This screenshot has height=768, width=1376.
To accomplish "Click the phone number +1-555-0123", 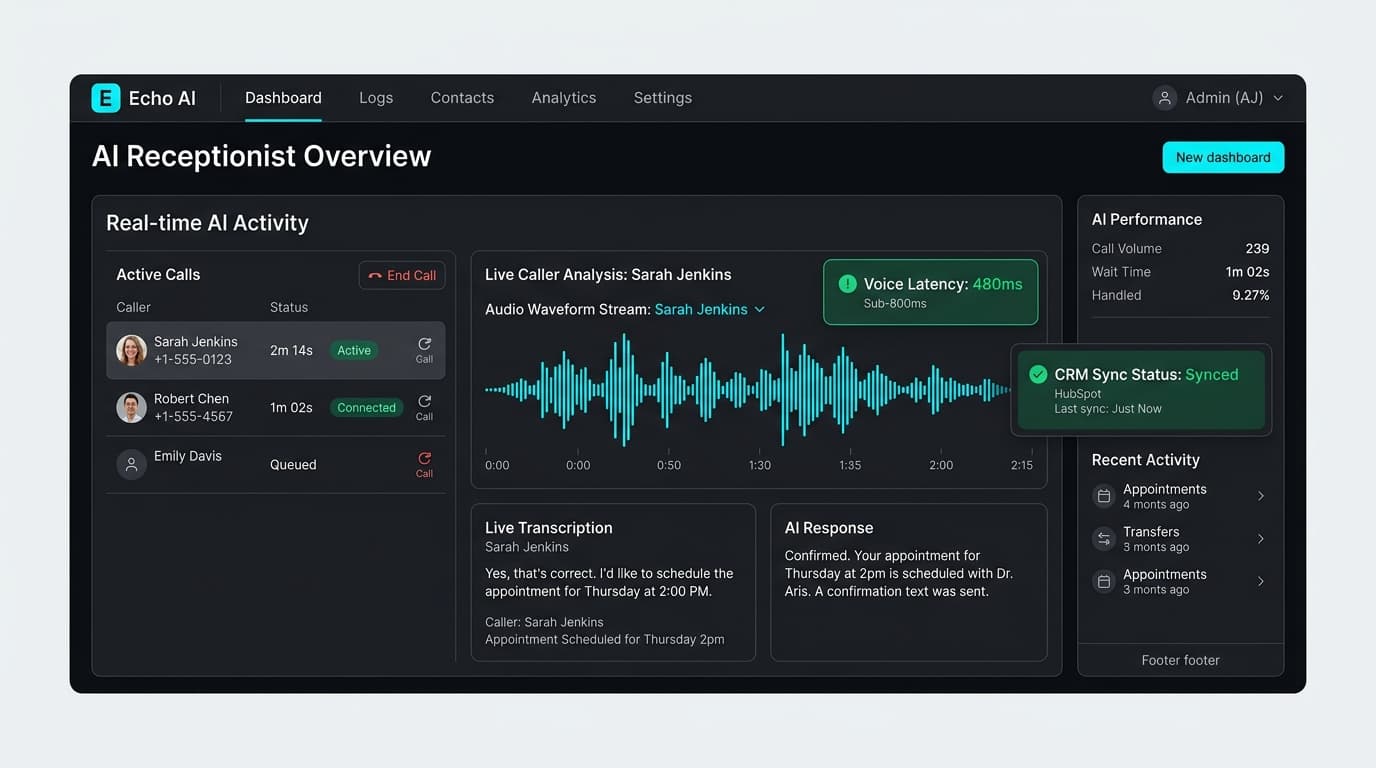I will (x=193, y=359).
